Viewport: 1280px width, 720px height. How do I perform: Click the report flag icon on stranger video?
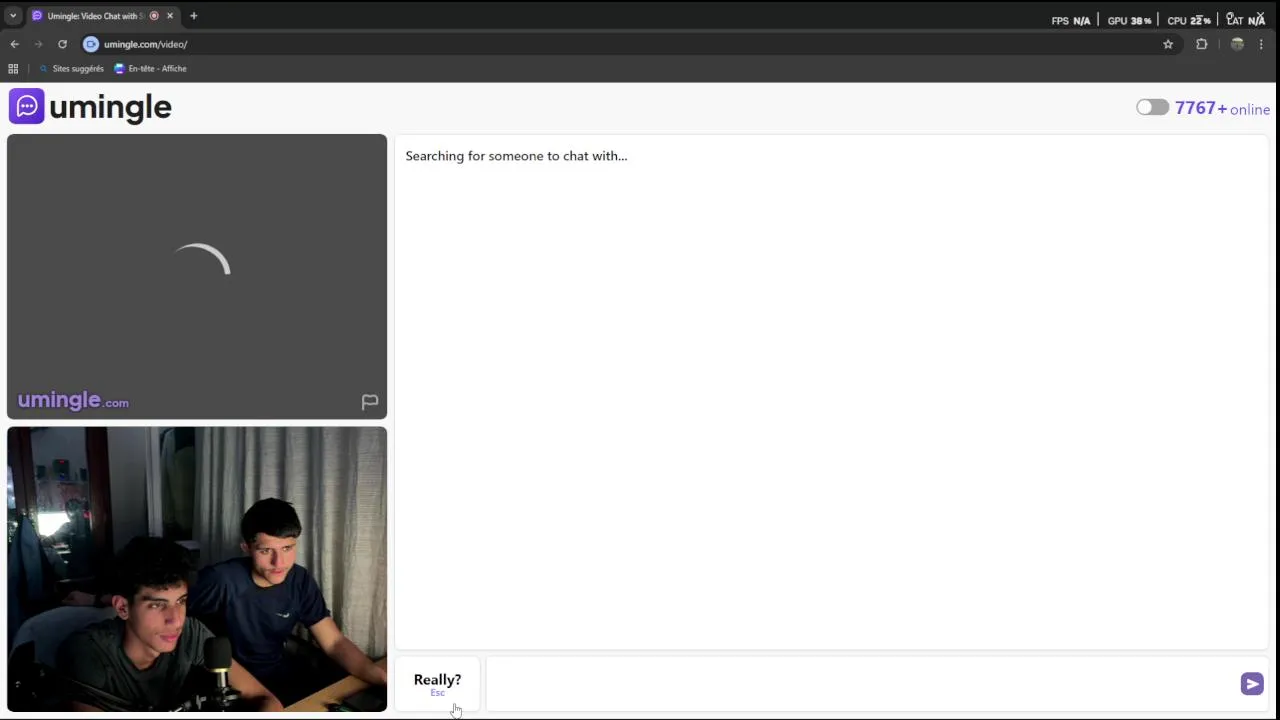[x=370, y=402]
